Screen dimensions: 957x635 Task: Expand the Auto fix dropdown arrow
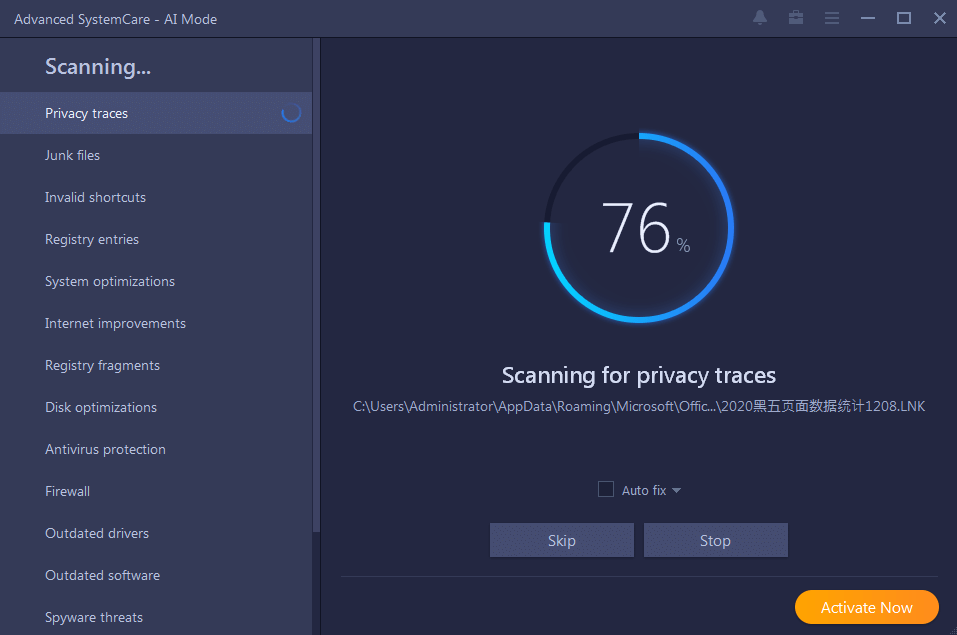[x=676, y=490]
